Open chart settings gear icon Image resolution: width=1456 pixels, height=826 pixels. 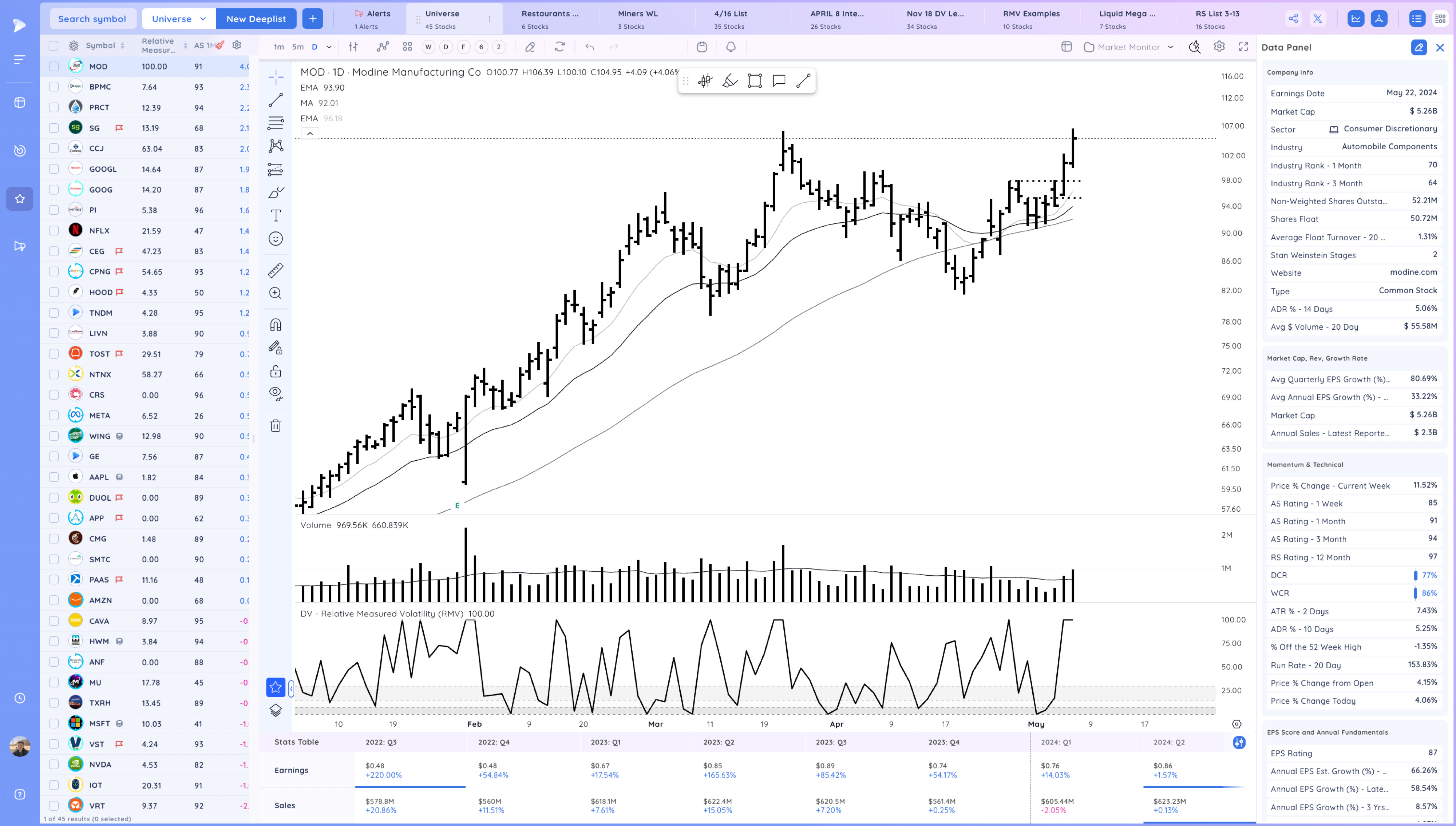point(1219,47)
